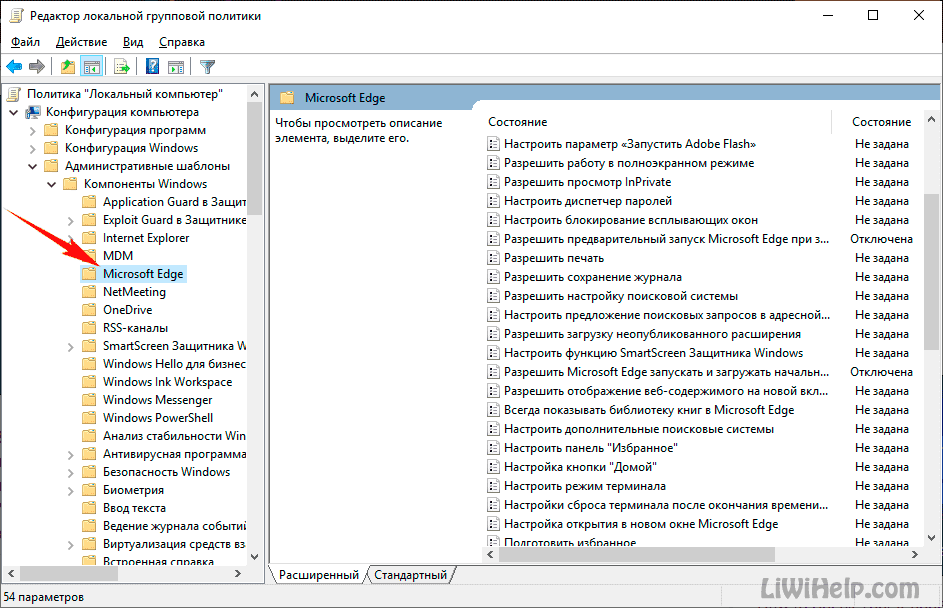Toggle the action pane toolbar icon

(176, 67)
